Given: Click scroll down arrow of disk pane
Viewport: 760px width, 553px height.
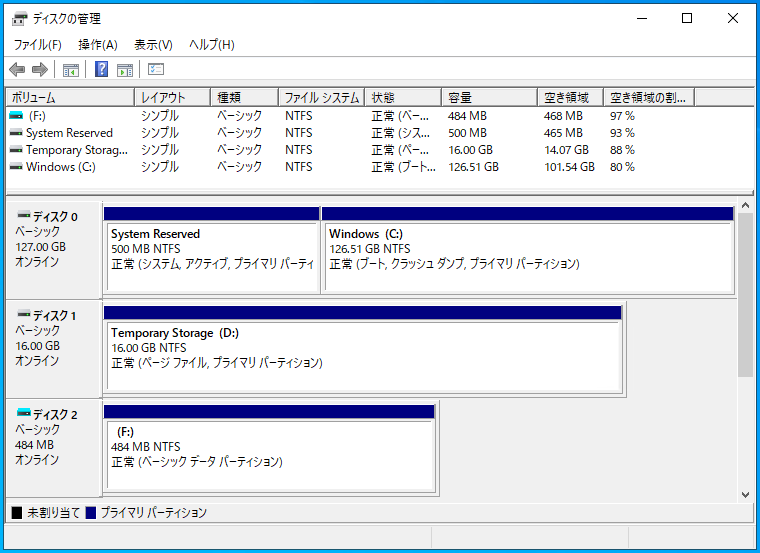Looking at the screenshot, I should tap(745, 495).
